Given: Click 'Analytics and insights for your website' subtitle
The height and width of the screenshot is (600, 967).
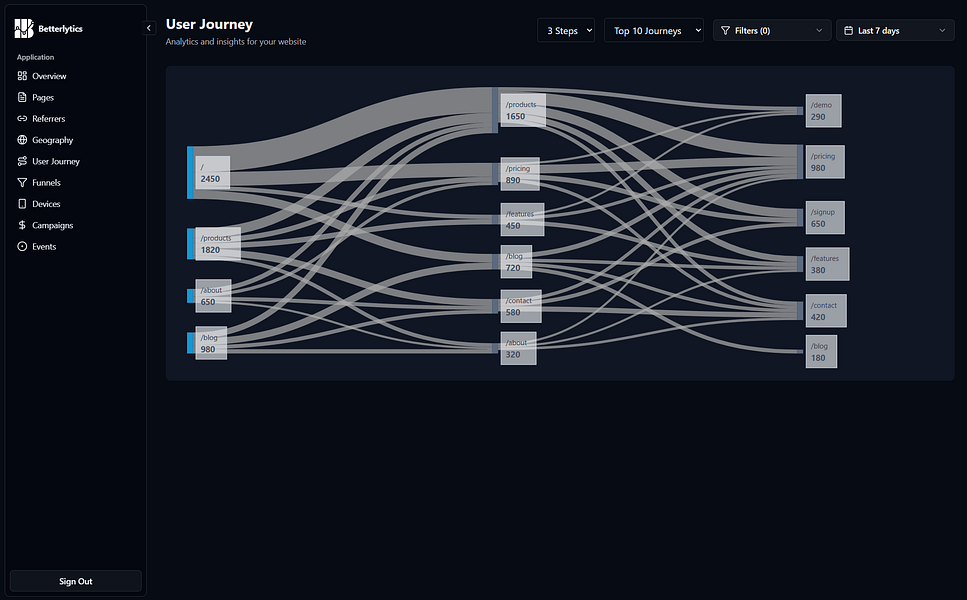Looking at the screenshot, I should [x=236, y=41].
